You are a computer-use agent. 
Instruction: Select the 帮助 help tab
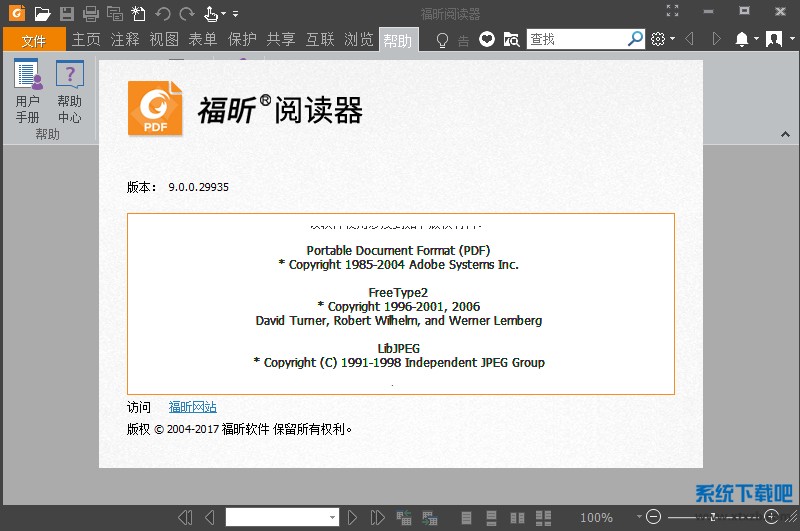pyautogui.click(x=398, y=40)
